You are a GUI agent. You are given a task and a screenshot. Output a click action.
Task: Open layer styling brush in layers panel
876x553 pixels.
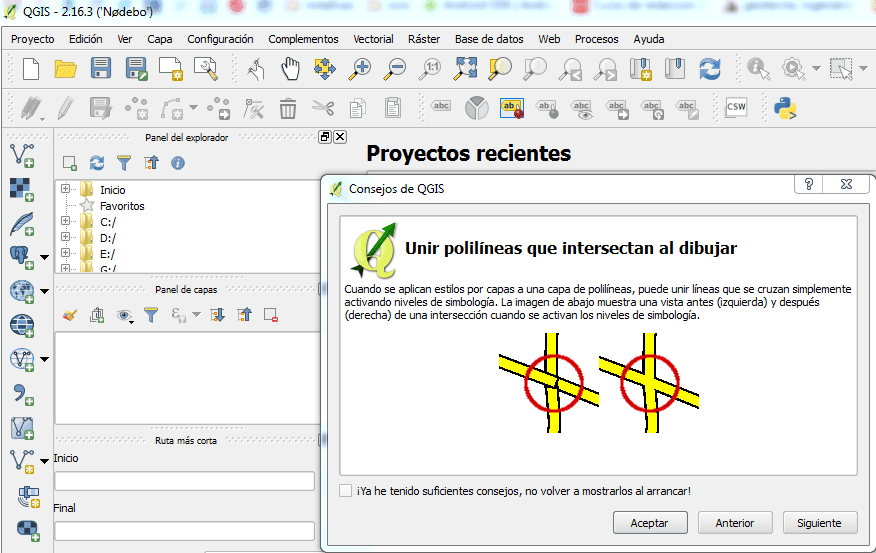coord(70,316)
